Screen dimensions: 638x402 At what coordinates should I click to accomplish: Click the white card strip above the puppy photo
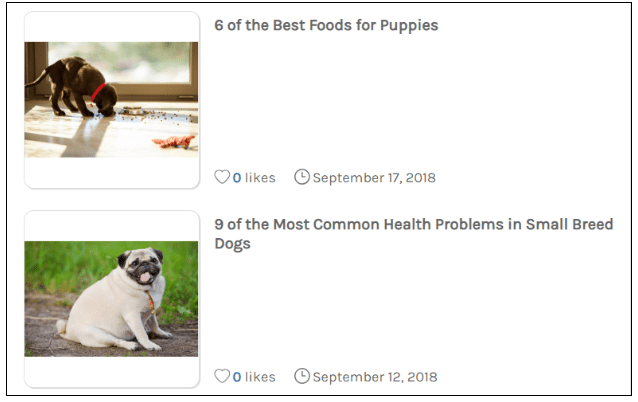point(111,27)
